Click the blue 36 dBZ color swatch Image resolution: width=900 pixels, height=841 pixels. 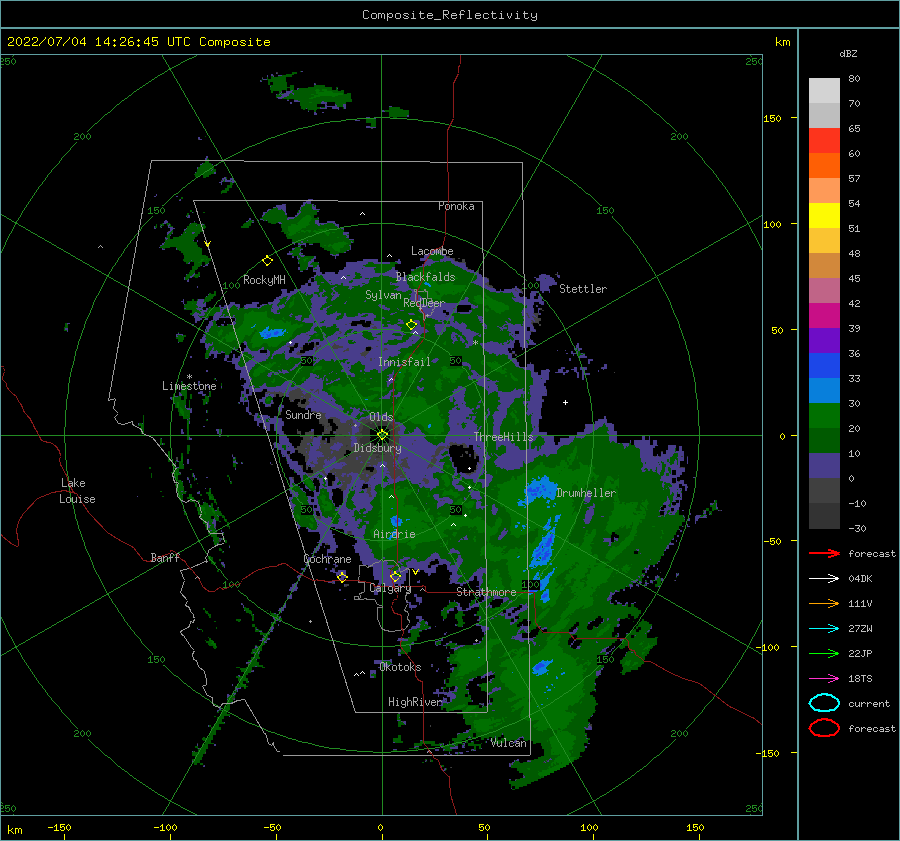(824, 366)
